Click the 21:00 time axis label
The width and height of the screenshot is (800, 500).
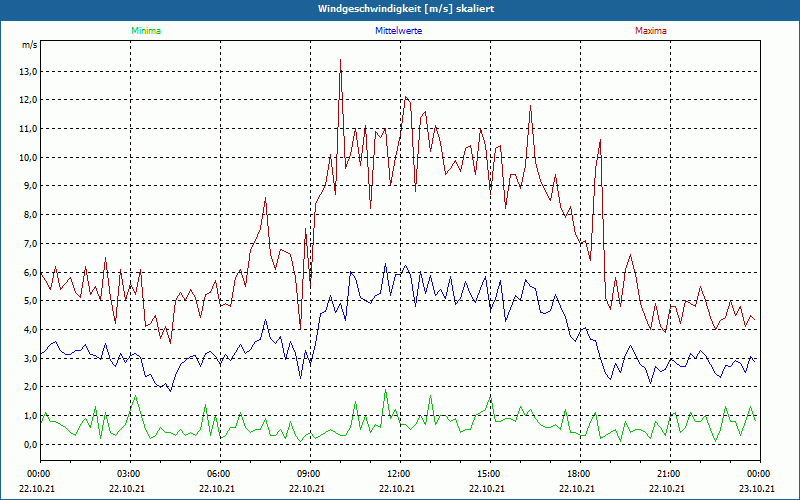point(670,474)
